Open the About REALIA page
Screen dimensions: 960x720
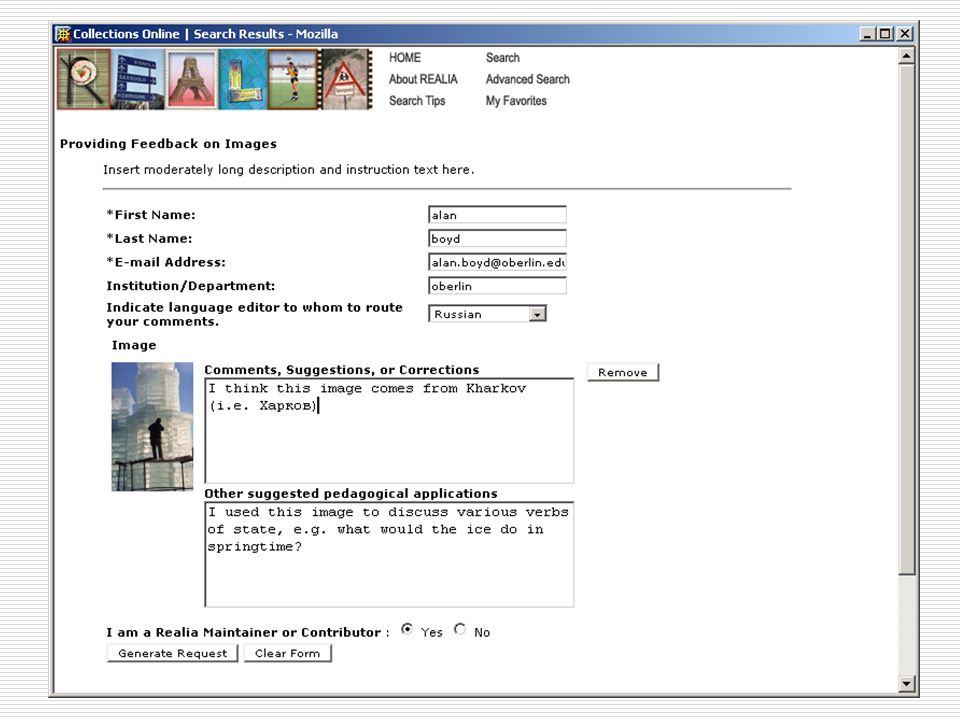(423, 79)
